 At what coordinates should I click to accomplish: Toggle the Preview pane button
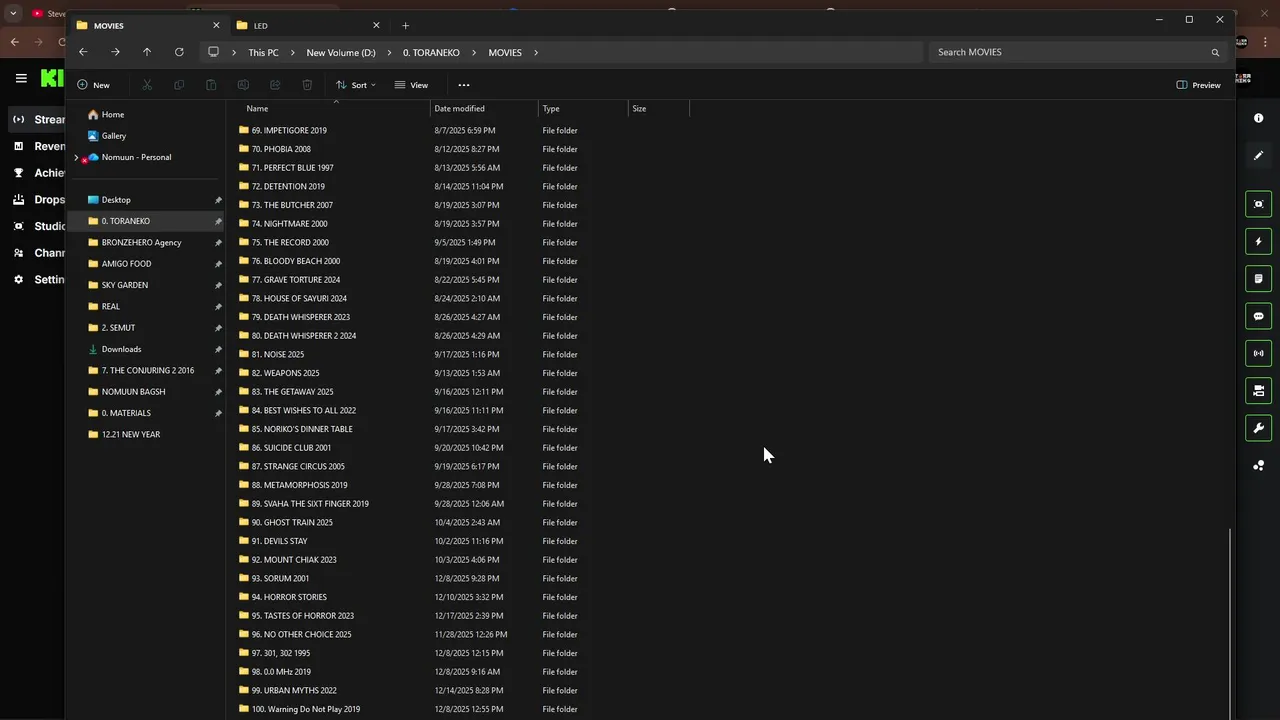pos(1199,85)
